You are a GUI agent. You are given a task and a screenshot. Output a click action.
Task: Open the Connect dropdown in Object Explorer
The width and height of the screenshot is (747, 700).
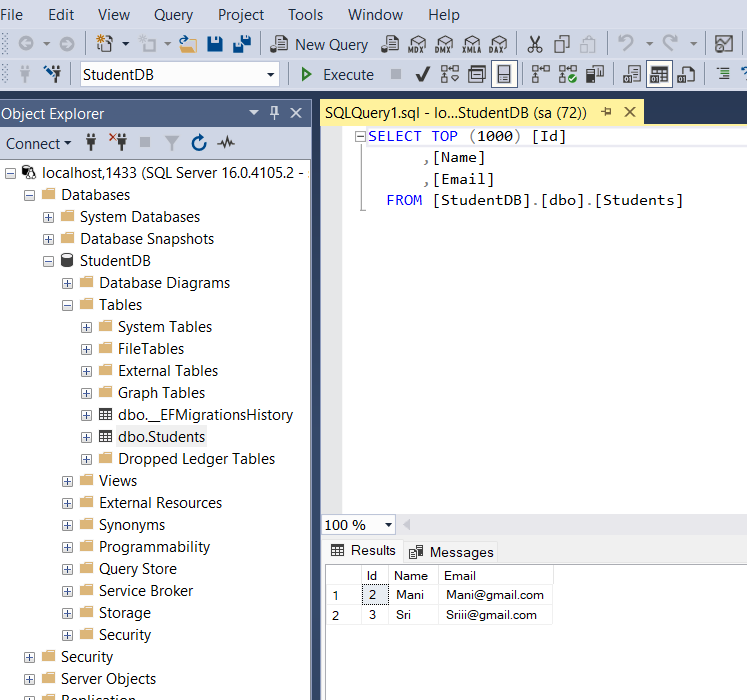(x=38, y=143)
